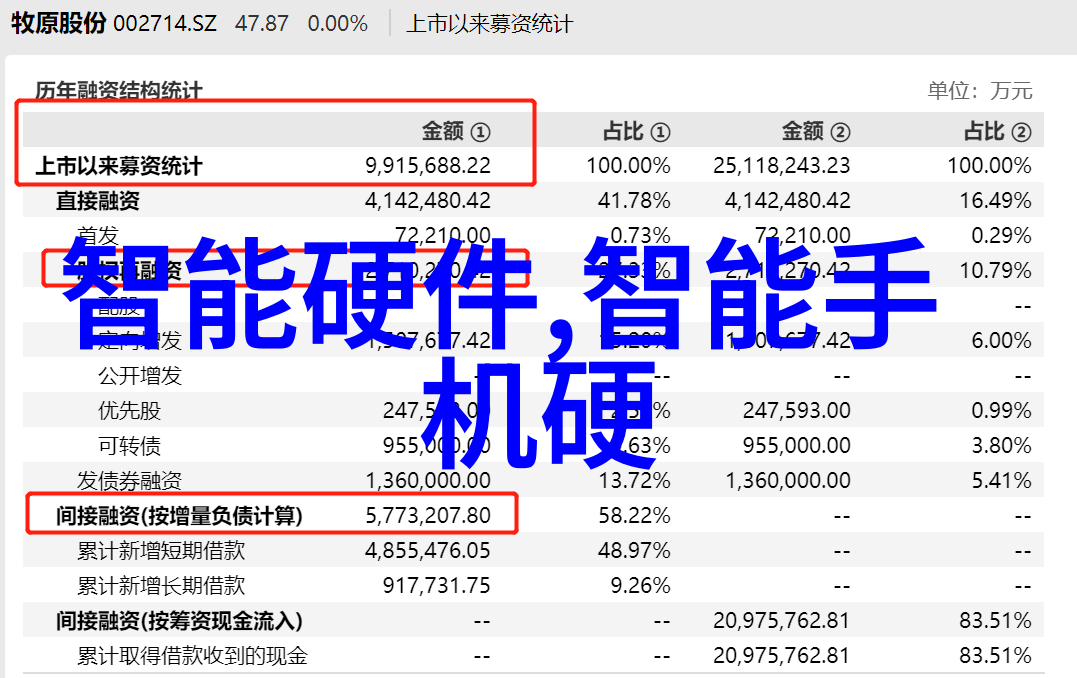Click the 金额 ② column header

pos(816,131)
